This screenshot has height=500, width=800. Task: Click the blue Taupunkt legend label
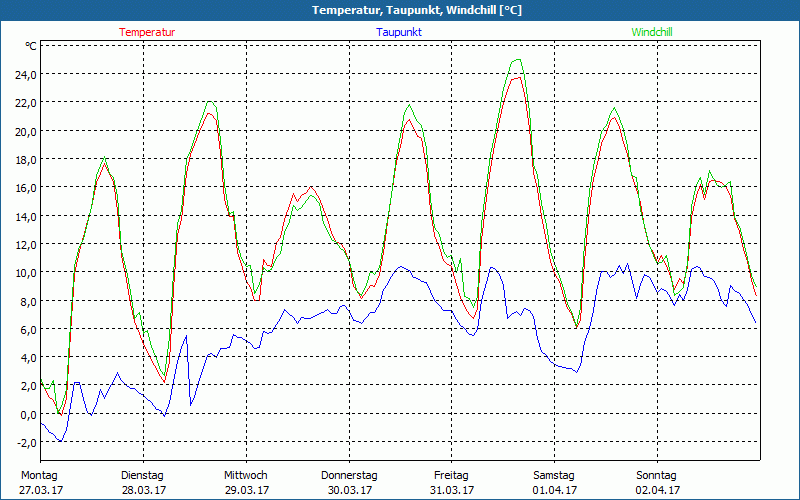pyautogui.click(x=399, y=32)
